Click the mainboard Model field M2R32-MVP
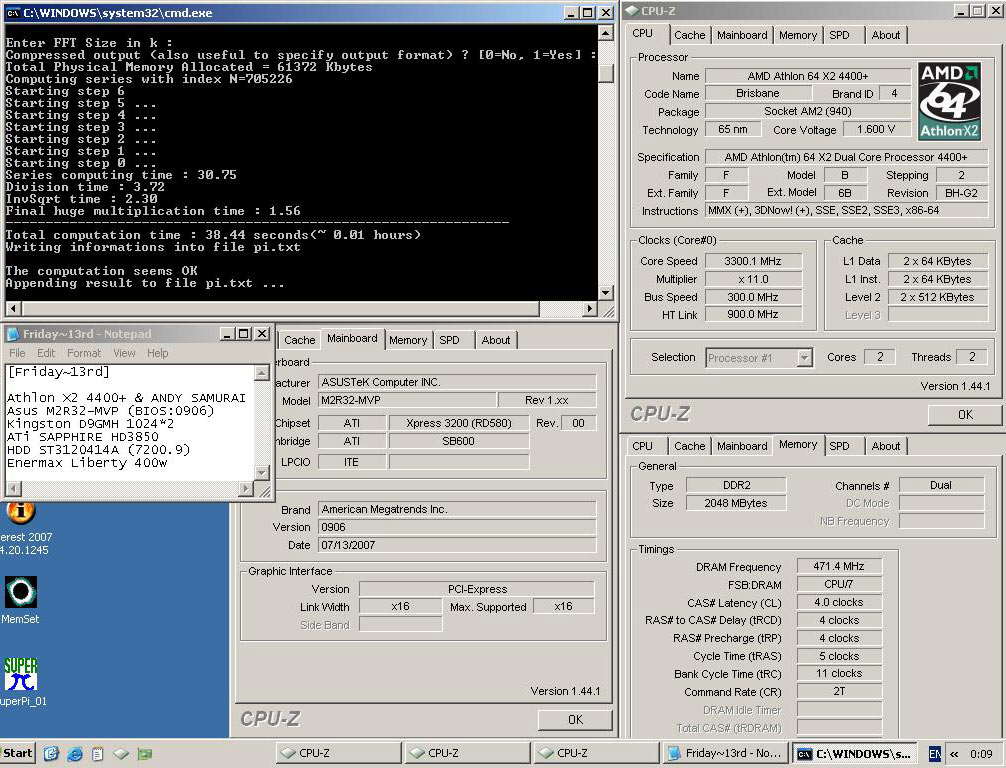1006x768 pixels. 407,400
